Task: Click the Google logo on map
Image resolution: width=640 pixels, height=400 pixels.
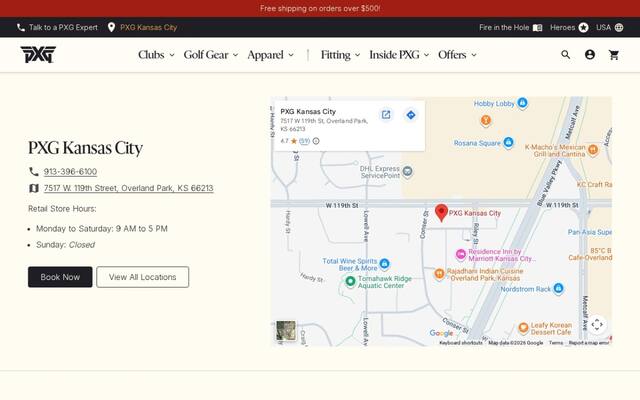Action: coord(441,333)
